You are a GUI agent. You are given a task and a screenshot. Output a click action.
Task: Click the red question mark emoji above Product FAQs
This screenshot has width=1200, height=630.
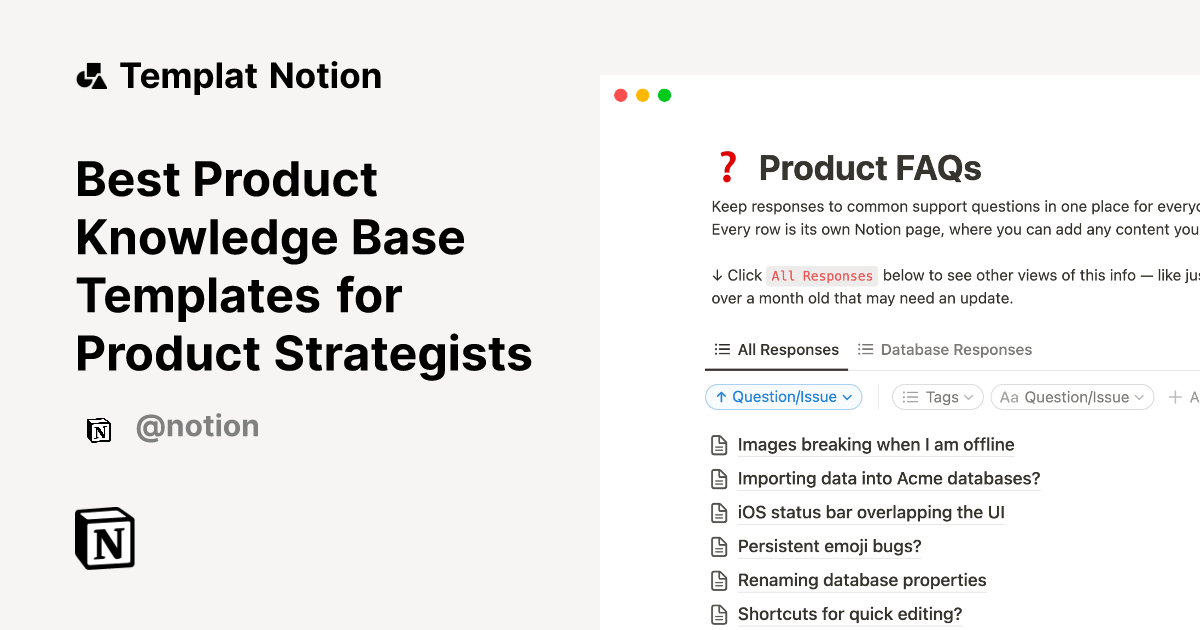pos(727,166)
